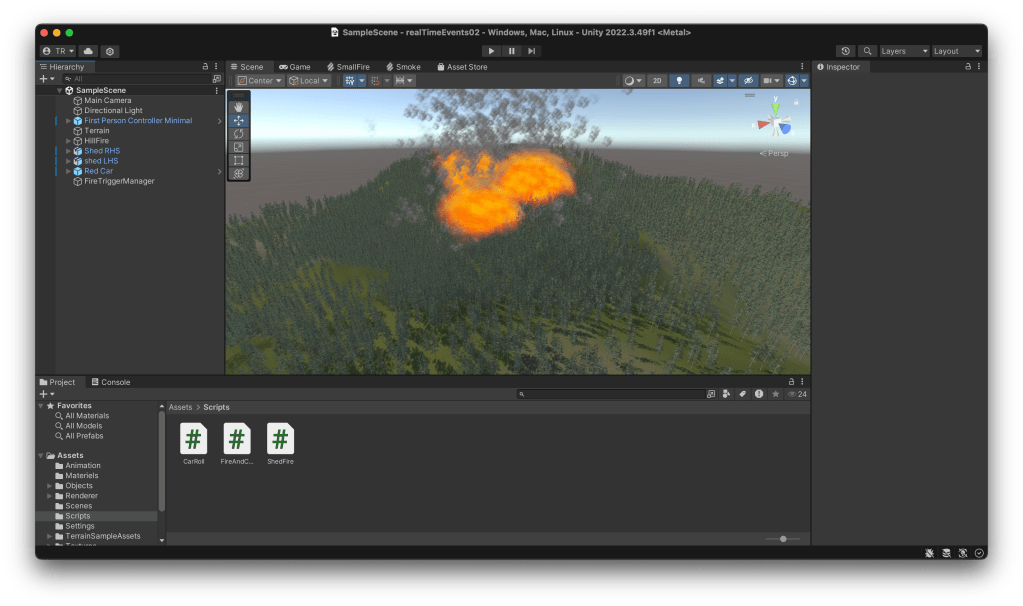
Task: Switch to the Game tab
Action: [x=294, y=67]
